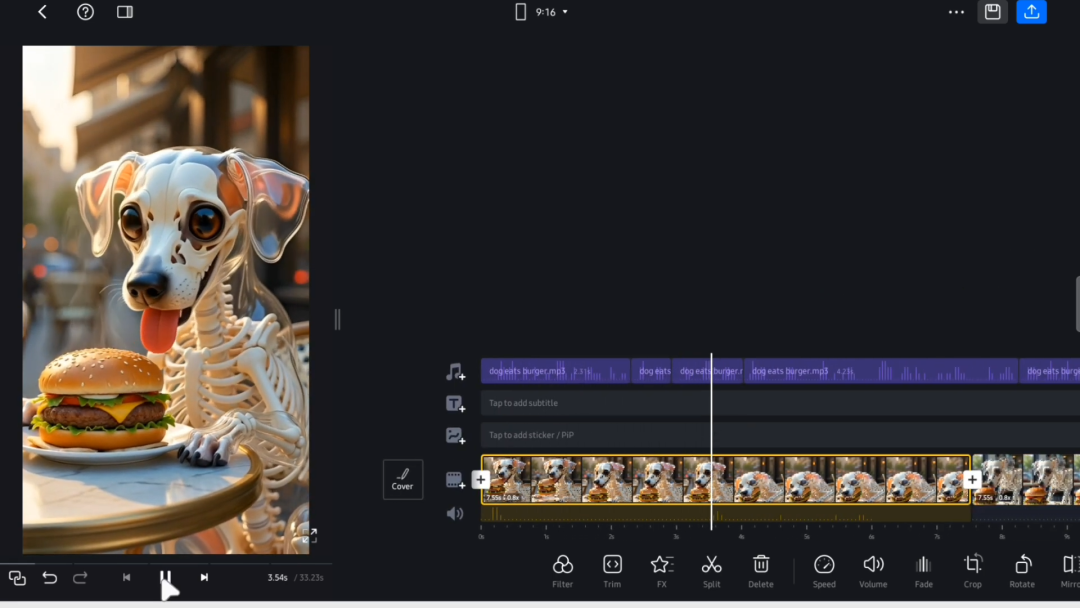The height and width of the screenshot is (608, 1080).
Task: Toggle the side panel layout icon
Action: 125,12
